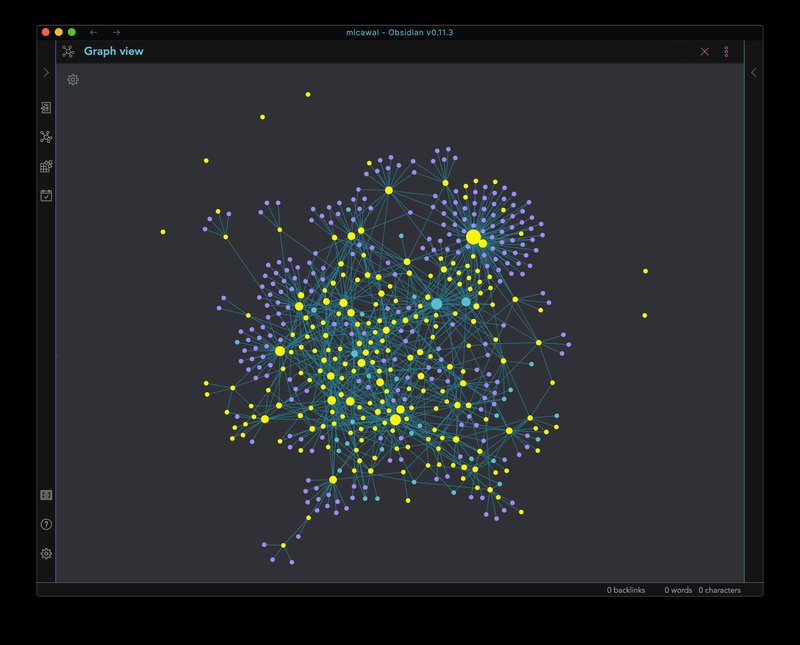800x645 pixels.
Task: Expand the left sidebar chevron
Action: 46,73
